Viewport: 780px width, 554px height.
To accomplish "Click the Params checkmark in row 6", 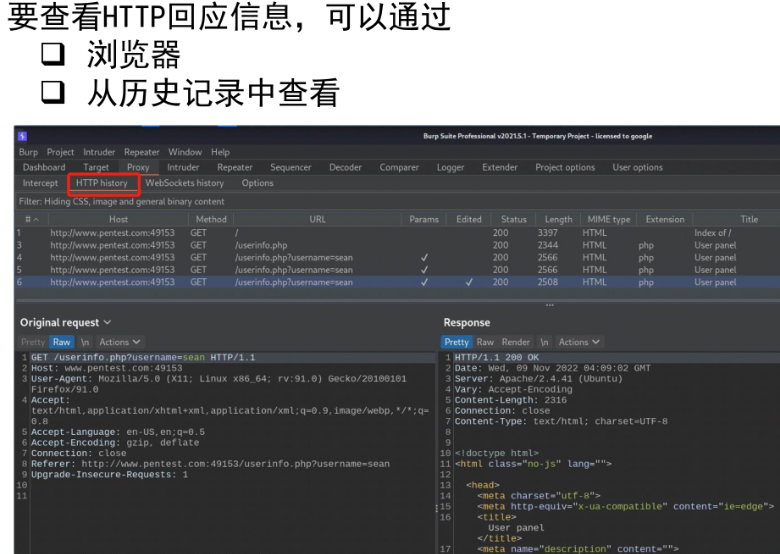I will tap(424, 282).
